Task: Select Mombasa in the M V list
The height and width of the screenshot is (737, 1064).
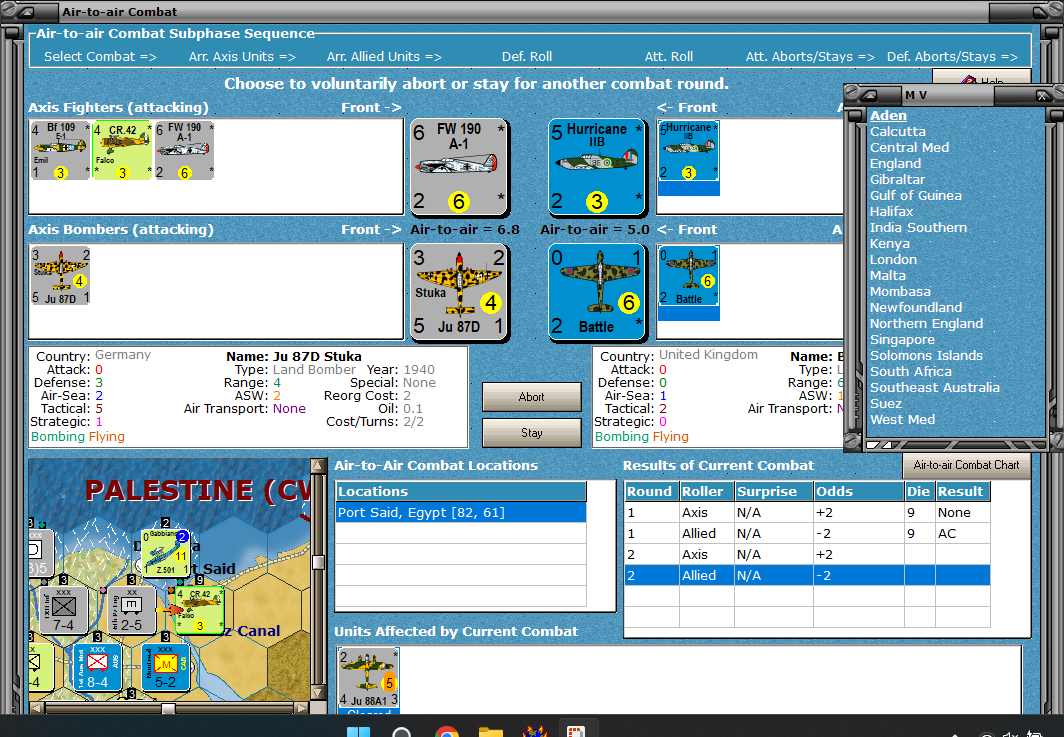Action: (x=900, y=291)
